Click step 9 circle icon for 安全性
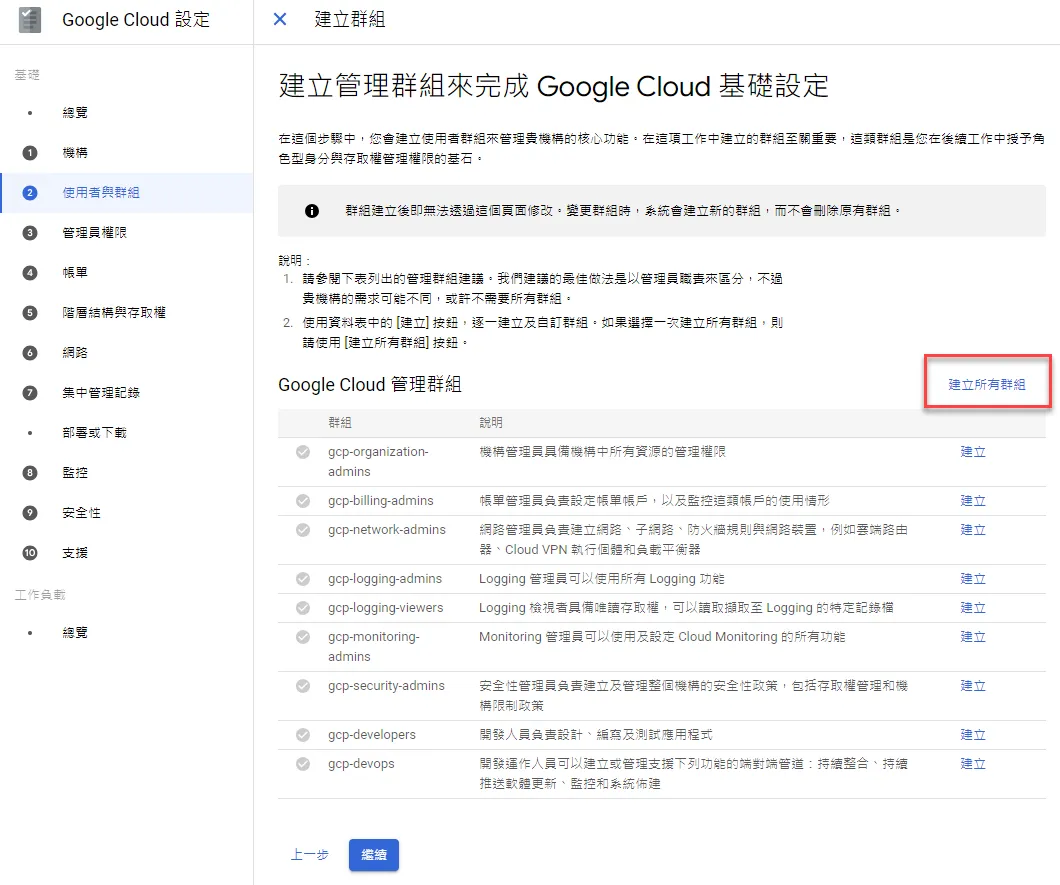This screenshot has height=885, width=1060. (x=30, y=512)
